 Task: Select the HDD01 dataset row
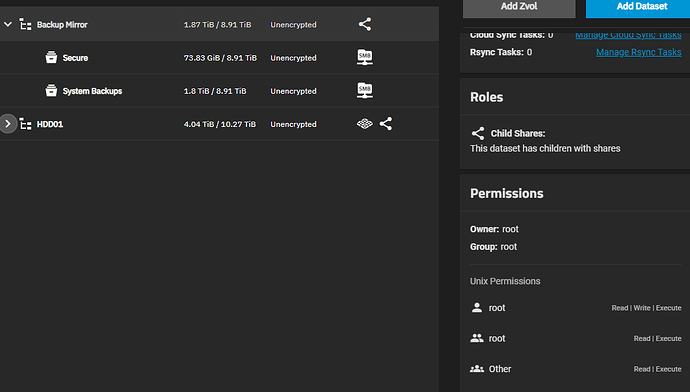(219, 124)
